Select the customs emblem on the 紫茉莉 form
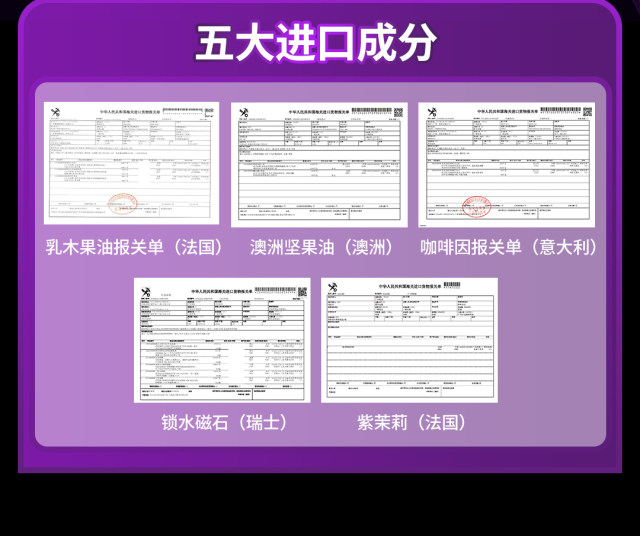 click(333, 288)
